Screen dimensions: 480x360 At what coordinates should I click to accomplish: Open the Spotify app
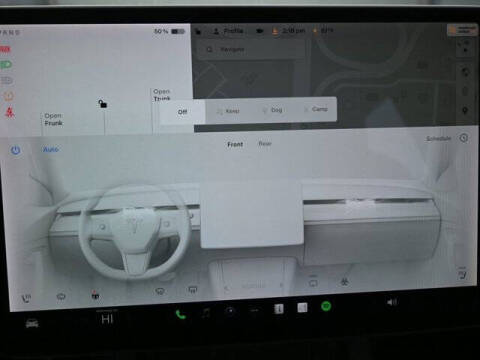326,306
